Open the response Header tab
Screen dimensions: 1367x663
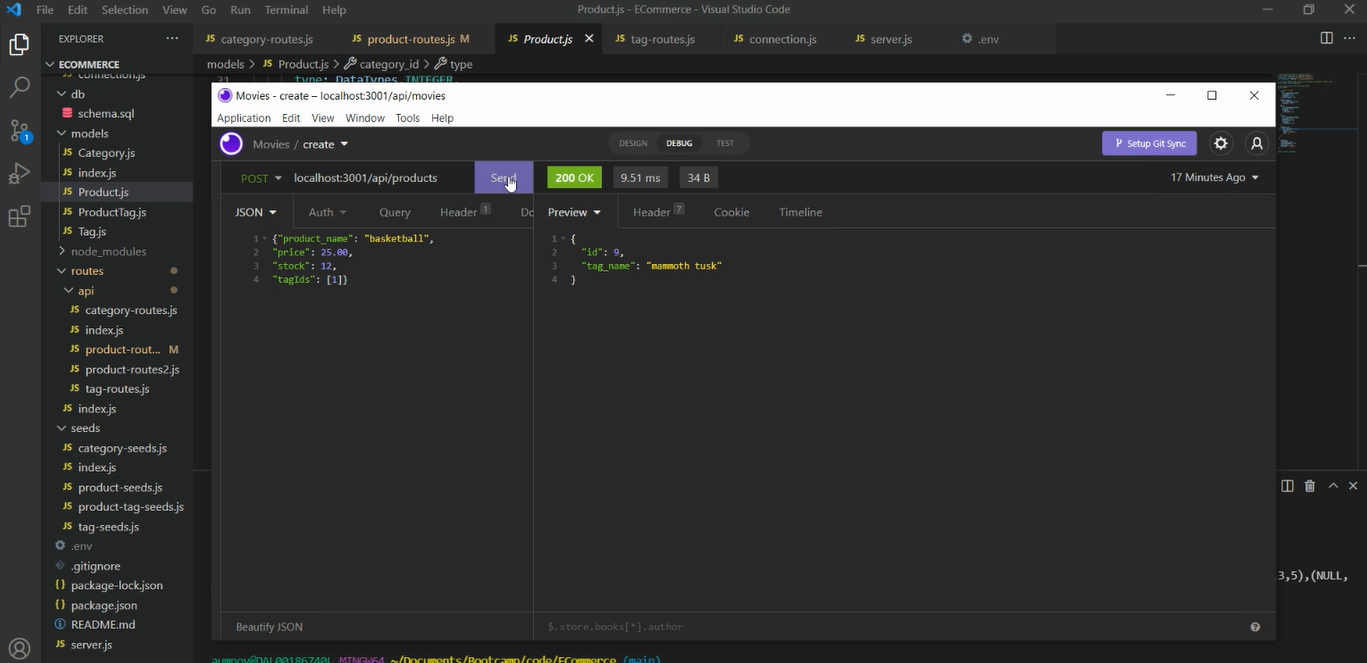pyautogui.click(x=658, y=212)
